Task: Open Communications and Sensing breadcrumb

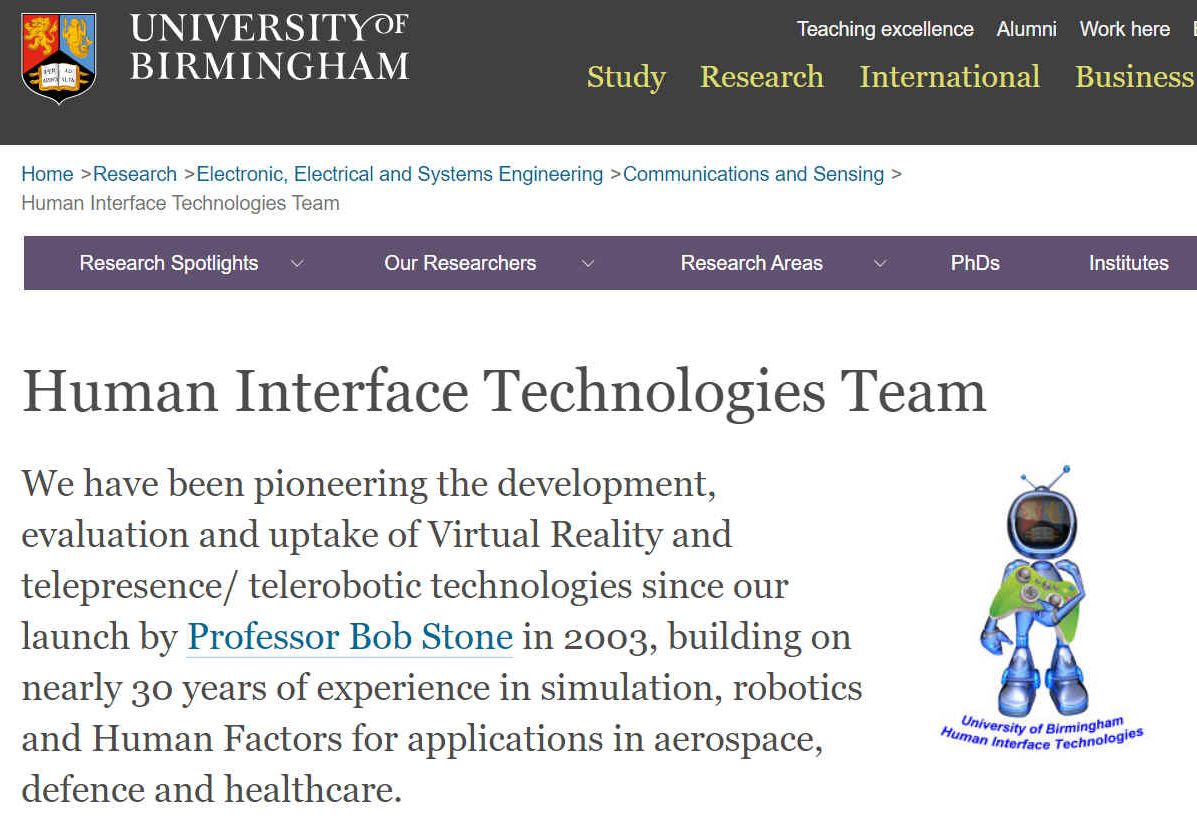Action: coord(753,174)
